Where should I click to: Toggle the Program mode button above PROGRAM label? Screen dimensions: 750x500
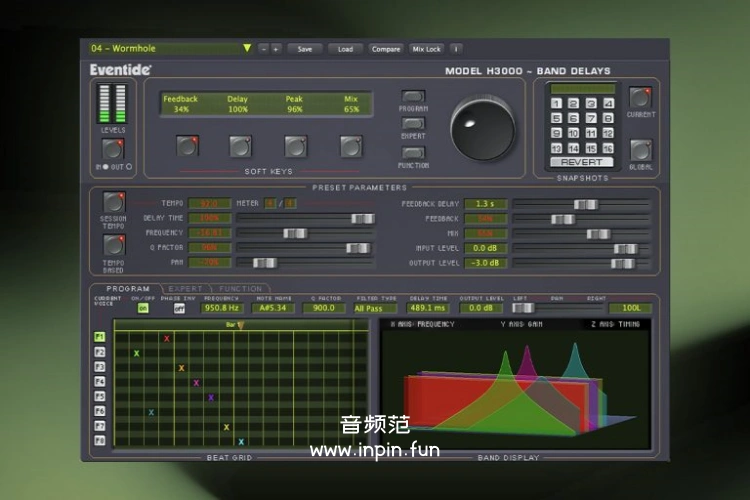click(x=413, y=96)
